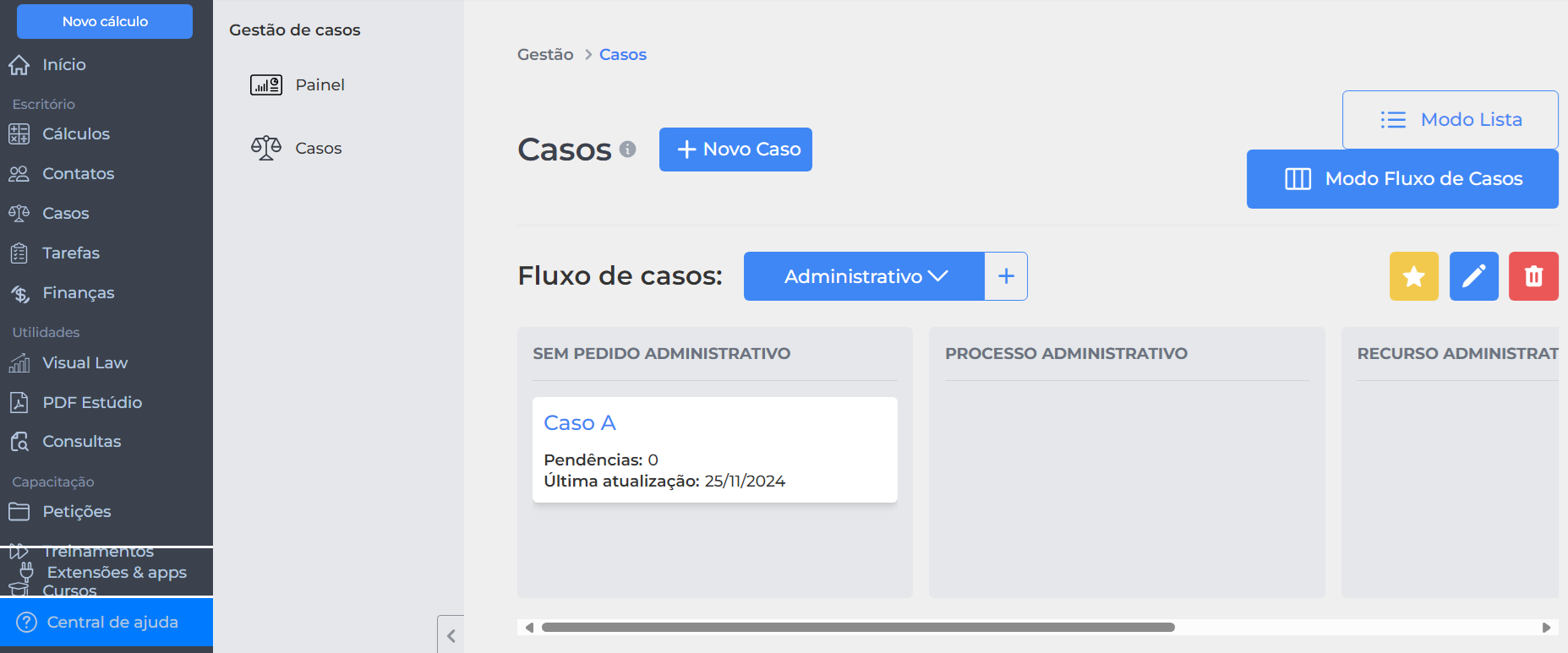Open Visual Law in the sidebar

(85, 362)
